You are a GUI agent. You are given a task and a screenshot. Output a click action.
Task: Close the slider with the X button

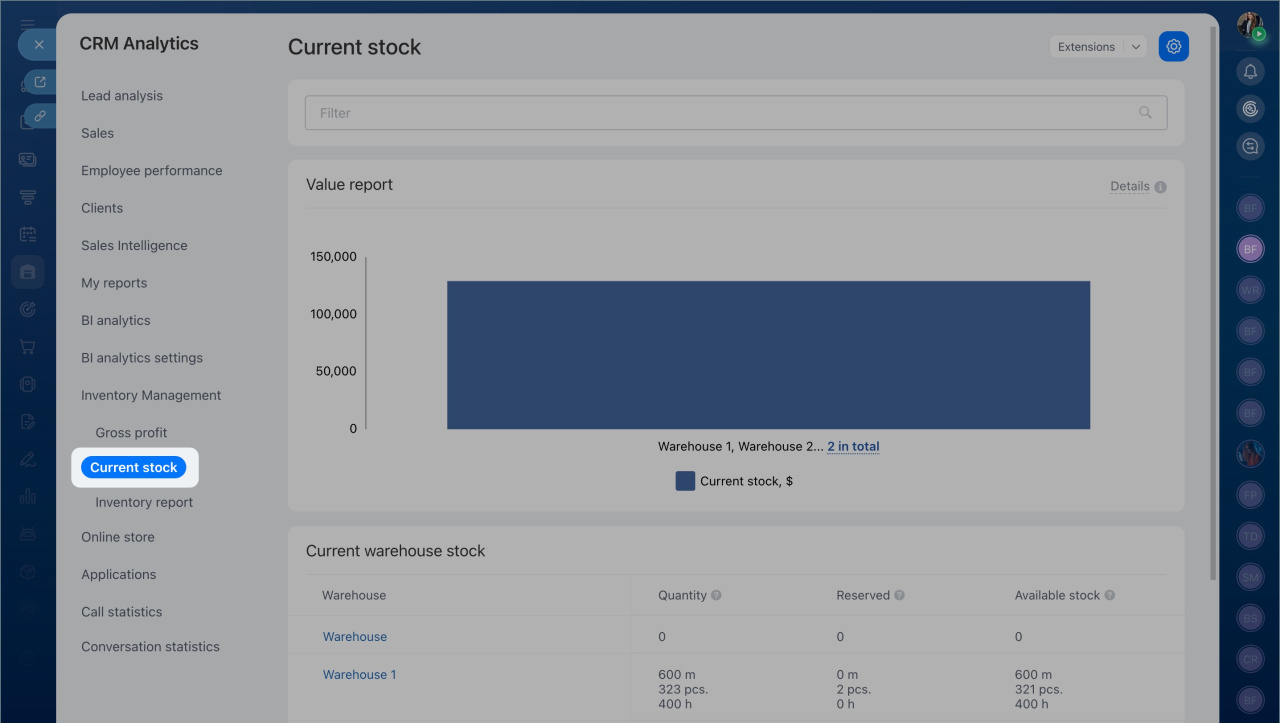[x=38, y=45]
